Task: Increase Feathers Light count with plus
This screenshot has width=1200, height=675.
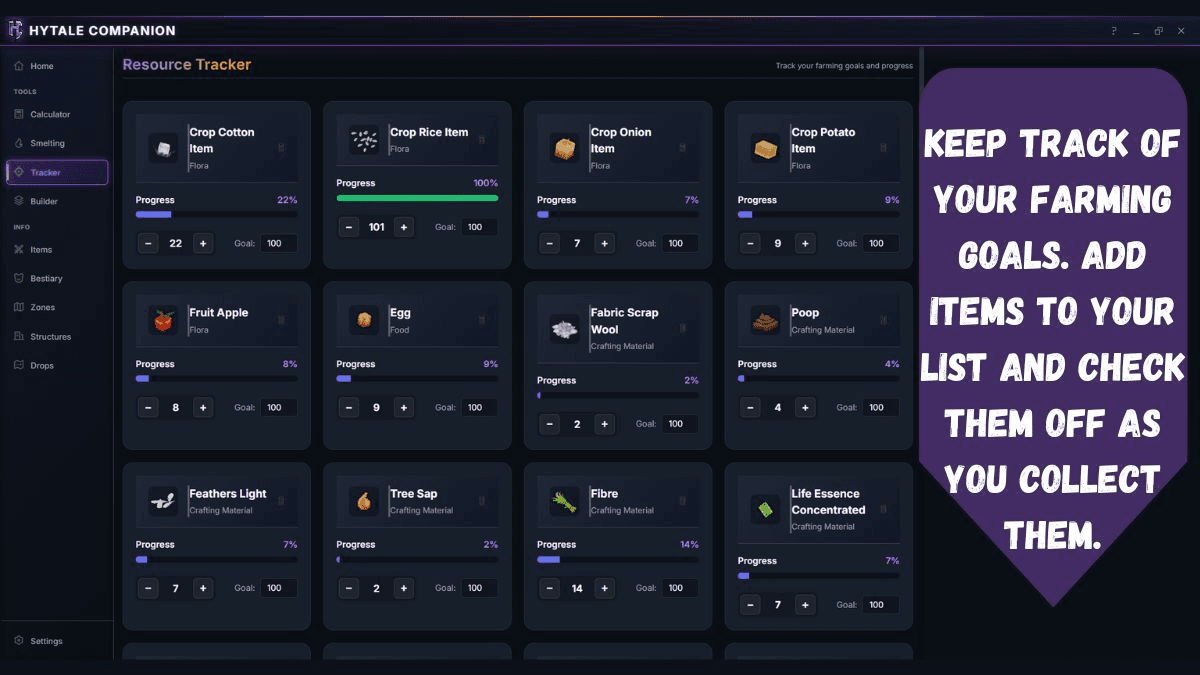Action: click(203, 588)
